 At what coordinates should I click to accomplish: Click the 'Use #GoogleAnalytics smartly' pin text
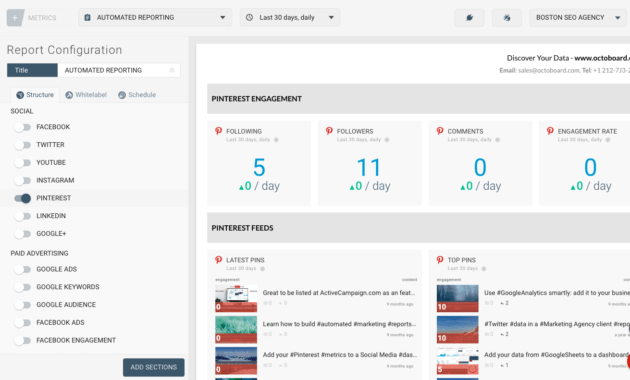[557, 293]
